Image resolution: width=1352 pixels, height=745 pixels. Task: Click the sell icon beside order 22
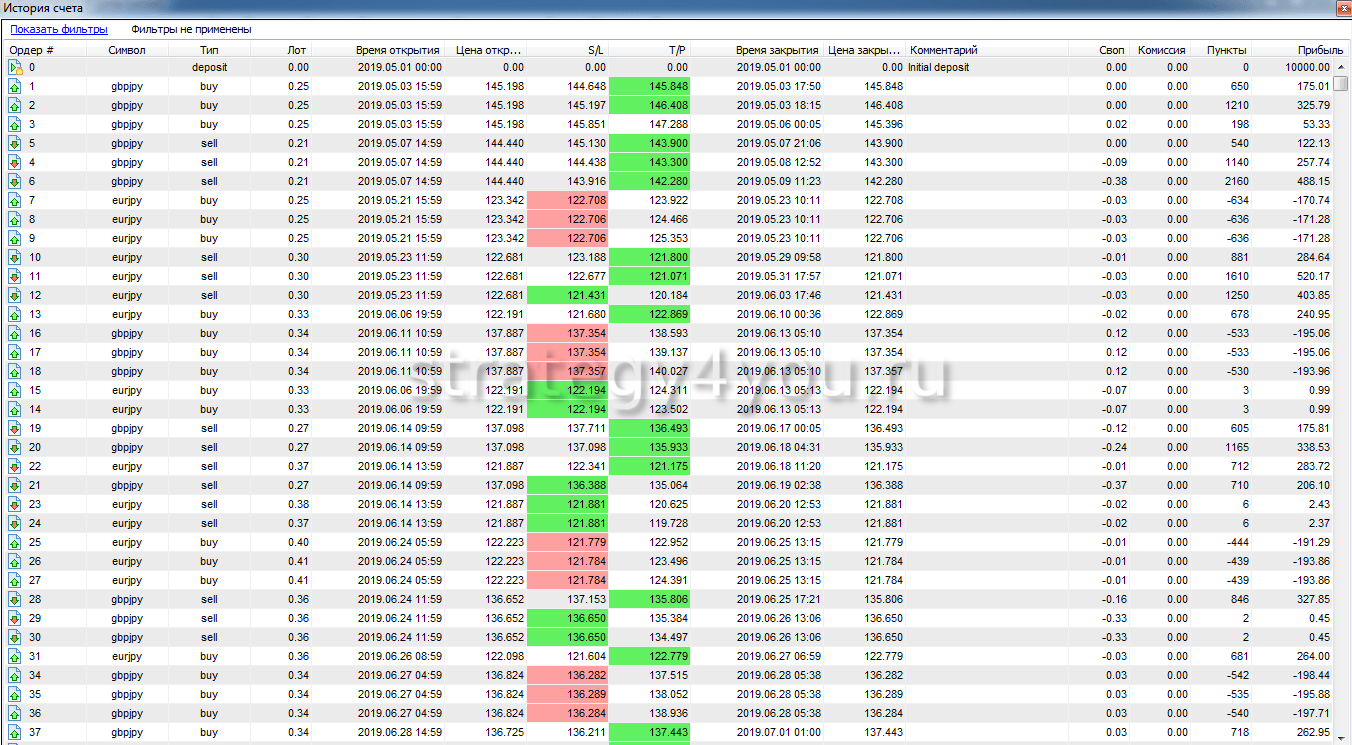[x=15, y=467]
